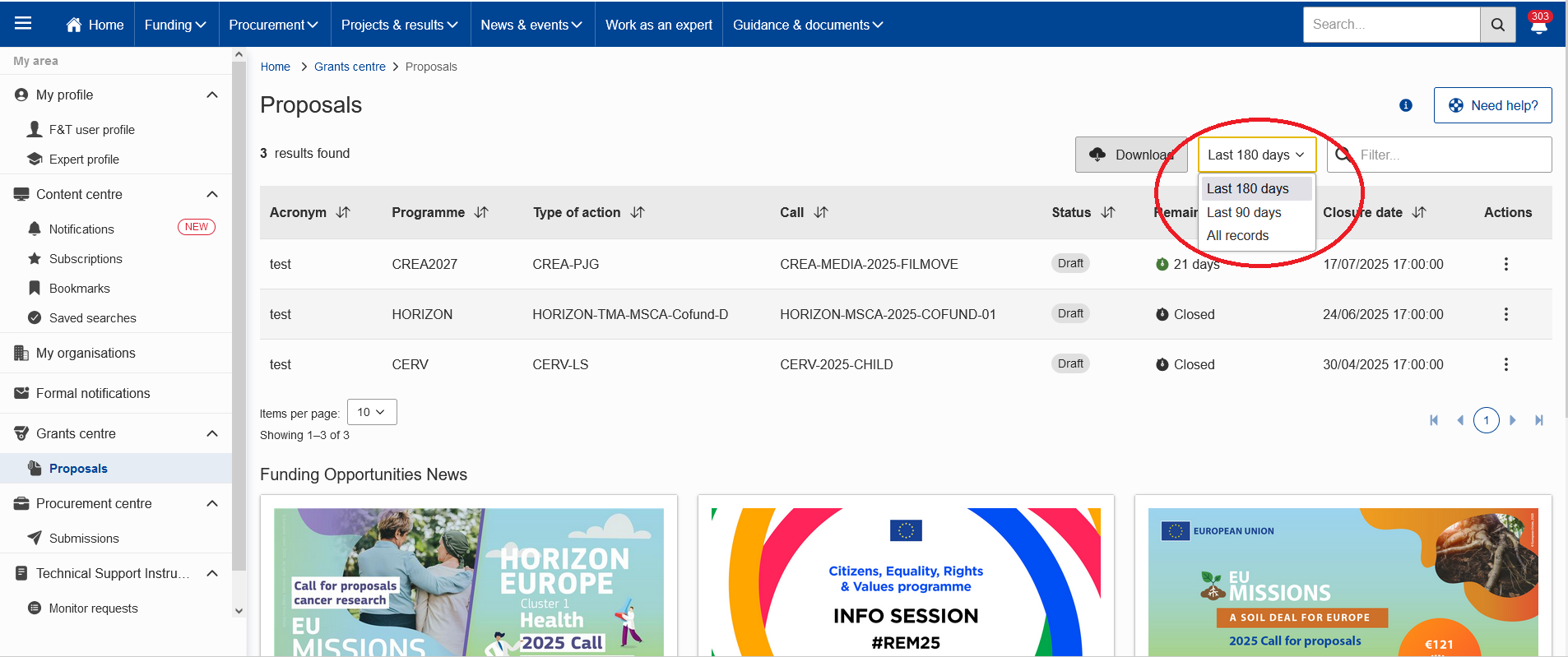1568x657 pixels.
Task: Click the Submissions paper plane icon
Action: pos(35,538)
